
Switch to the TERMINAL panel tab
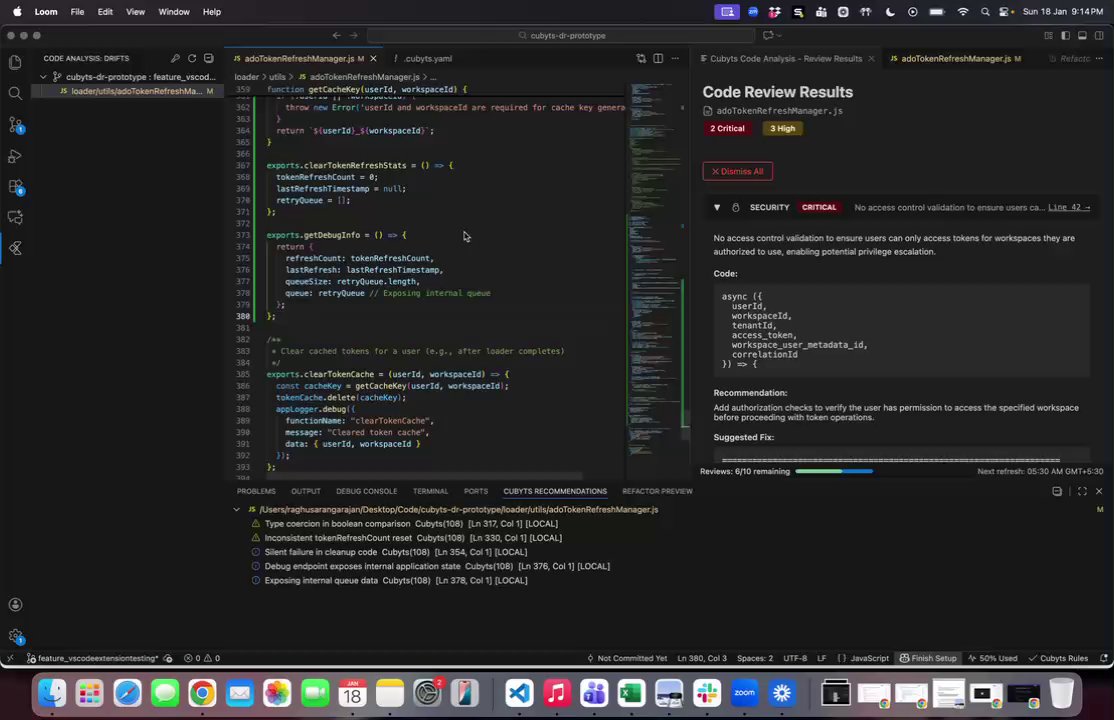(430, 491)
